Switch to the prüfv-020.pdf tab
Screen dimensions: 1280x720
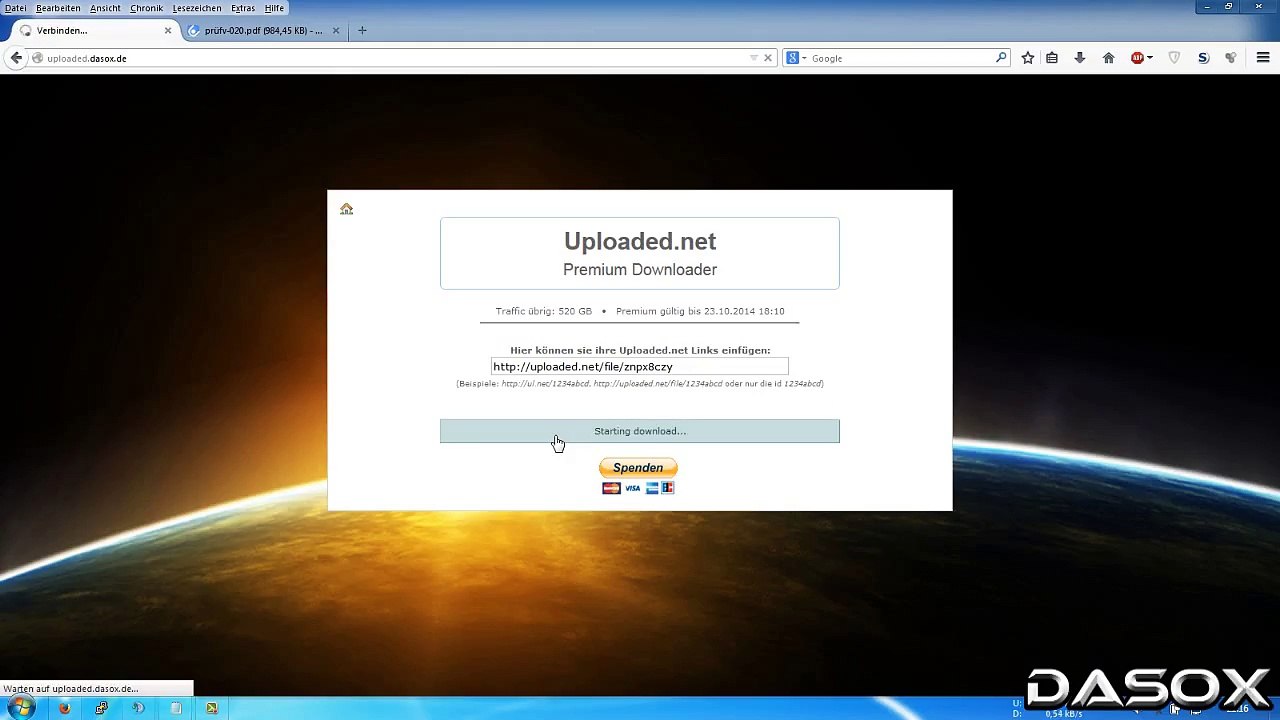click(x=264, y=30)
